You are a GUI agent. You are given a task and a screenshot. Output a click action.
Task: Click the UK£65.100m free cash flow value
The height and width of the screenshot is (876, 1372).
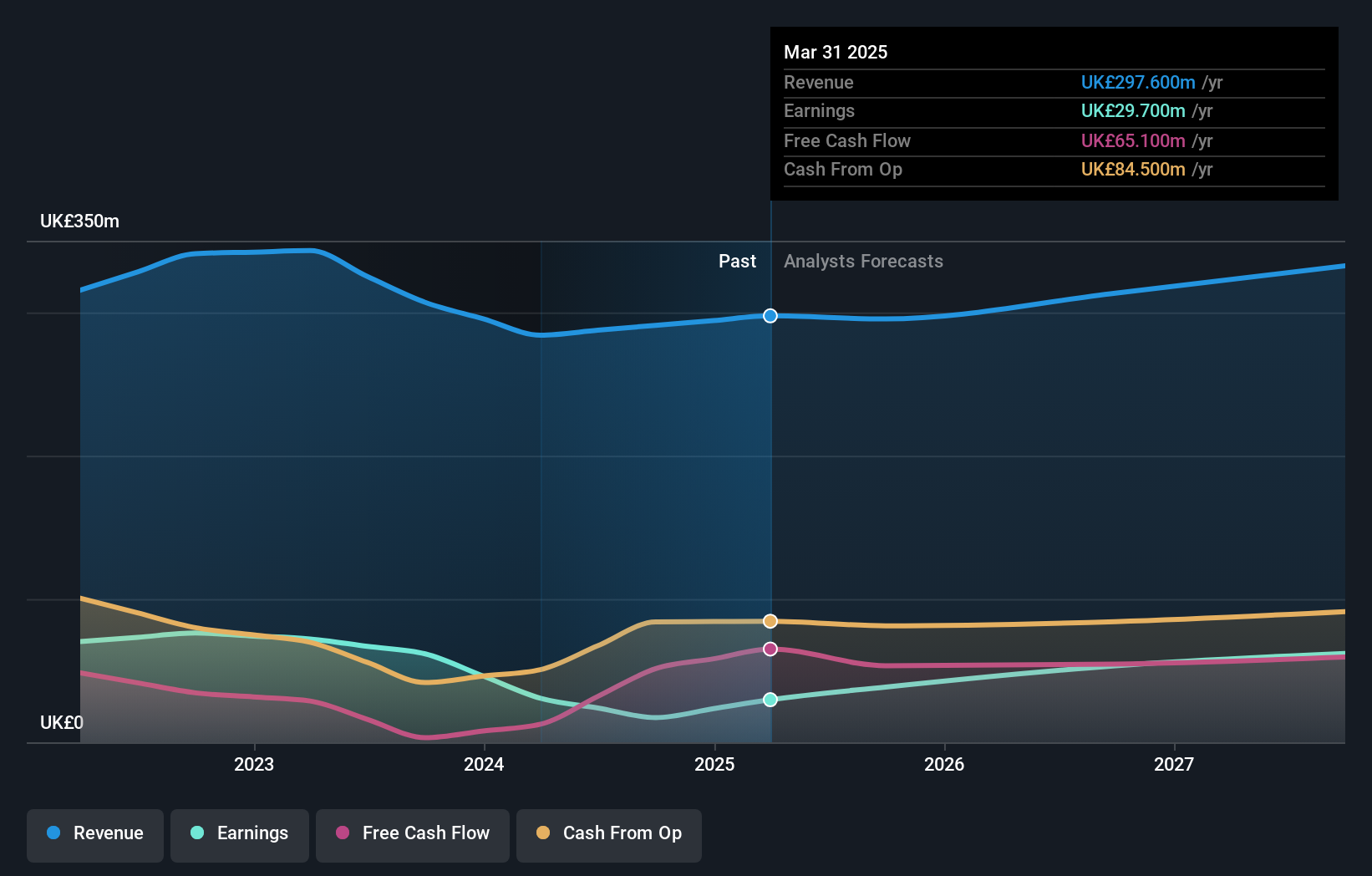click(x=1133, y=140)
